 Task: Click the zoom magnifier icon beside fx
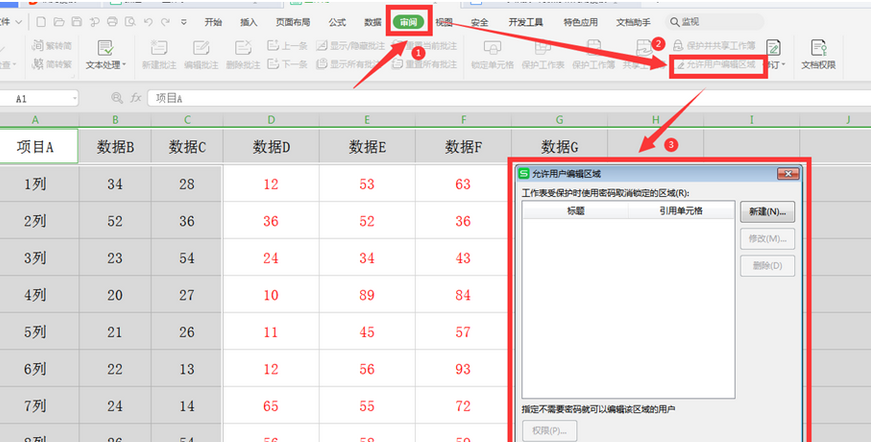pyautogui.click(x=117, y=98)
